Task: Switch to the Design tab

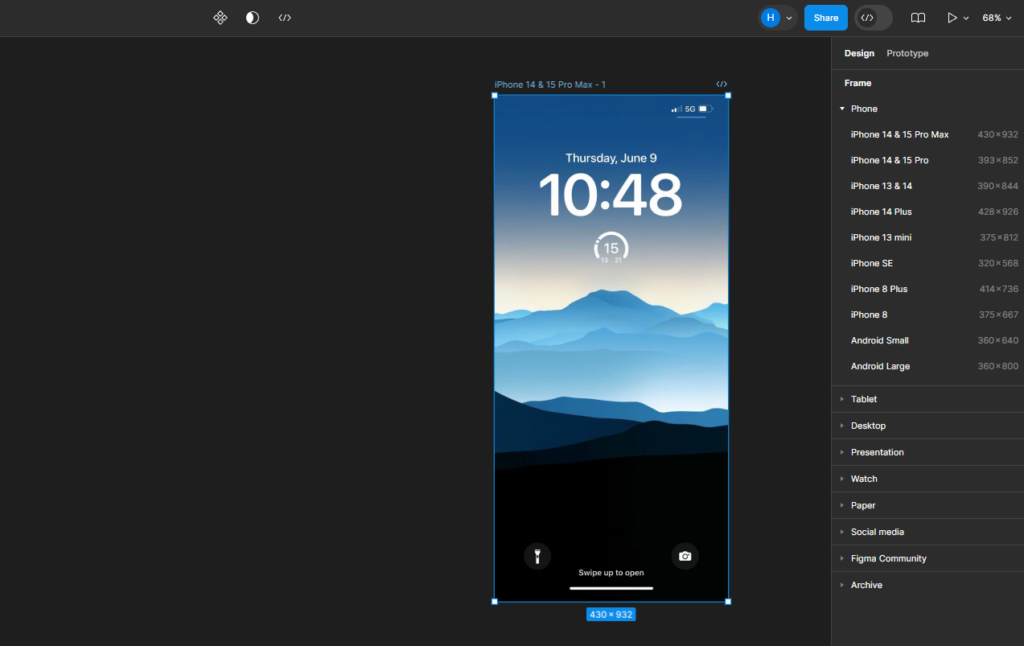Action: [x=859, y=54]
